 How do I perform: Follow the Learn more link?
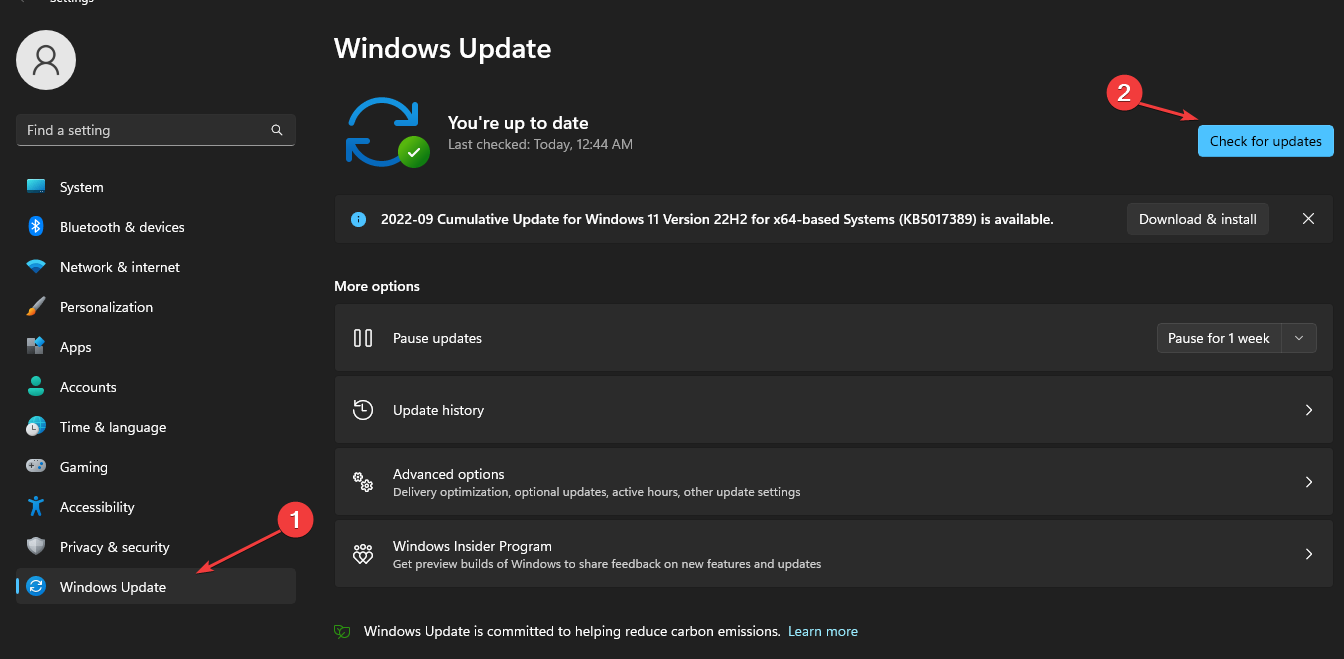click(x=823, y=631)
